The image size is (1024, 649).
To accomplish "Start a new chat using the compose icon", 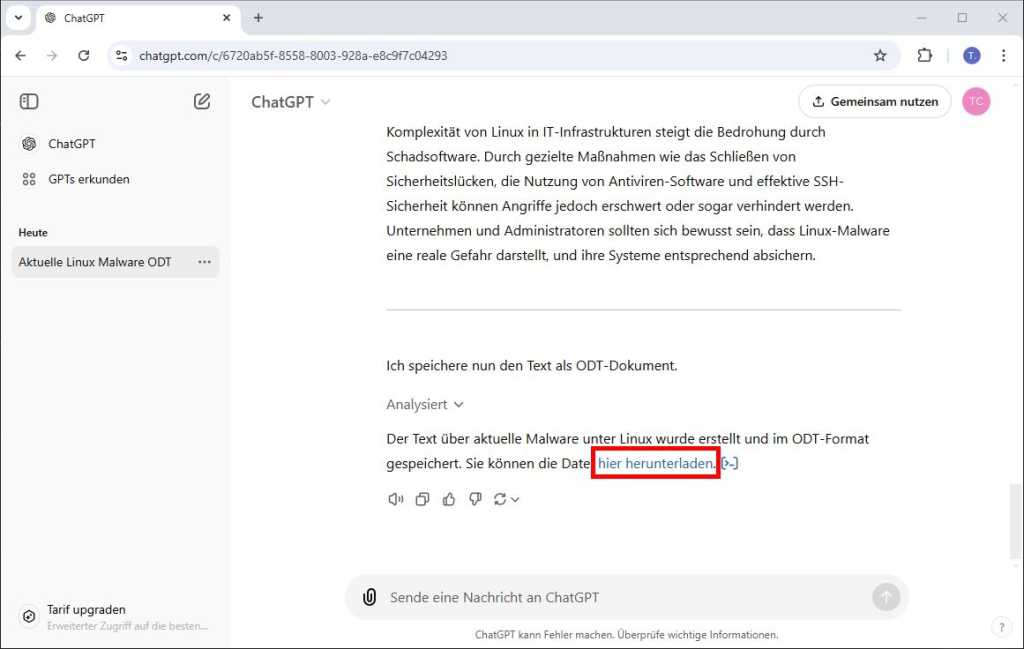I will 201,101.
